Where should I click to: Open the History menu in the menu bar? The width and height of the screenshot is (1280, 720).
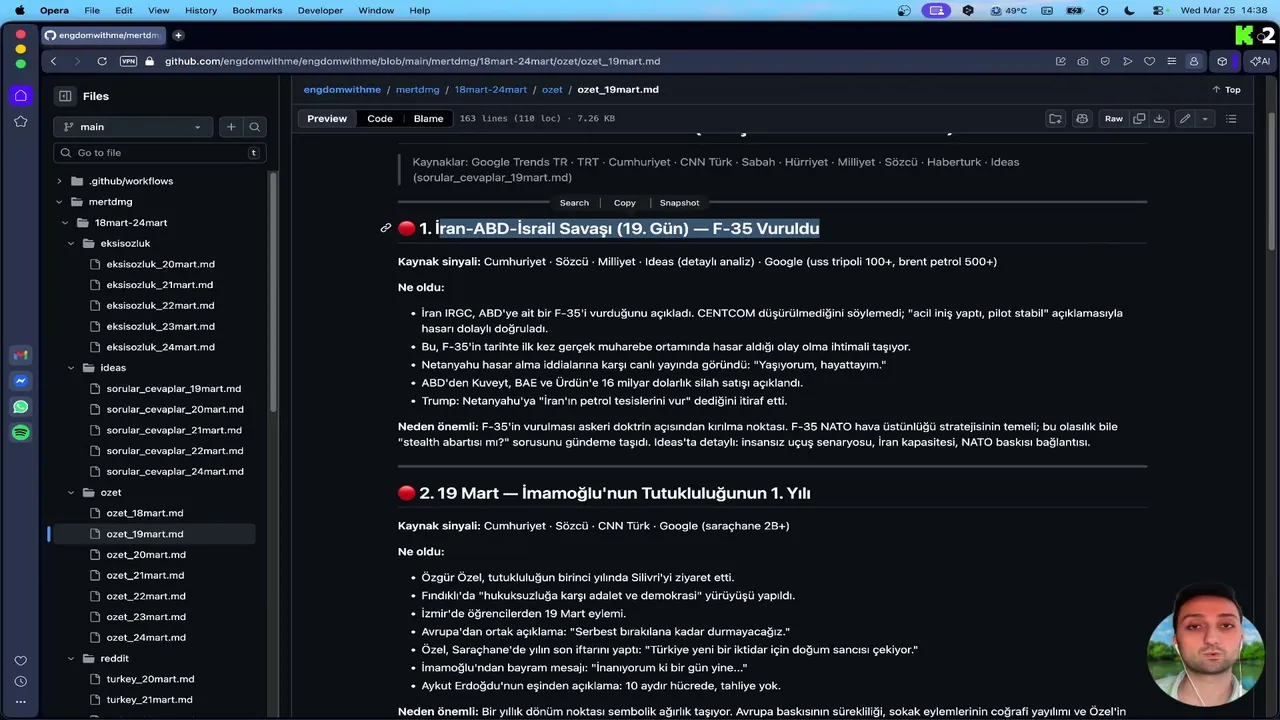(201, 10)
